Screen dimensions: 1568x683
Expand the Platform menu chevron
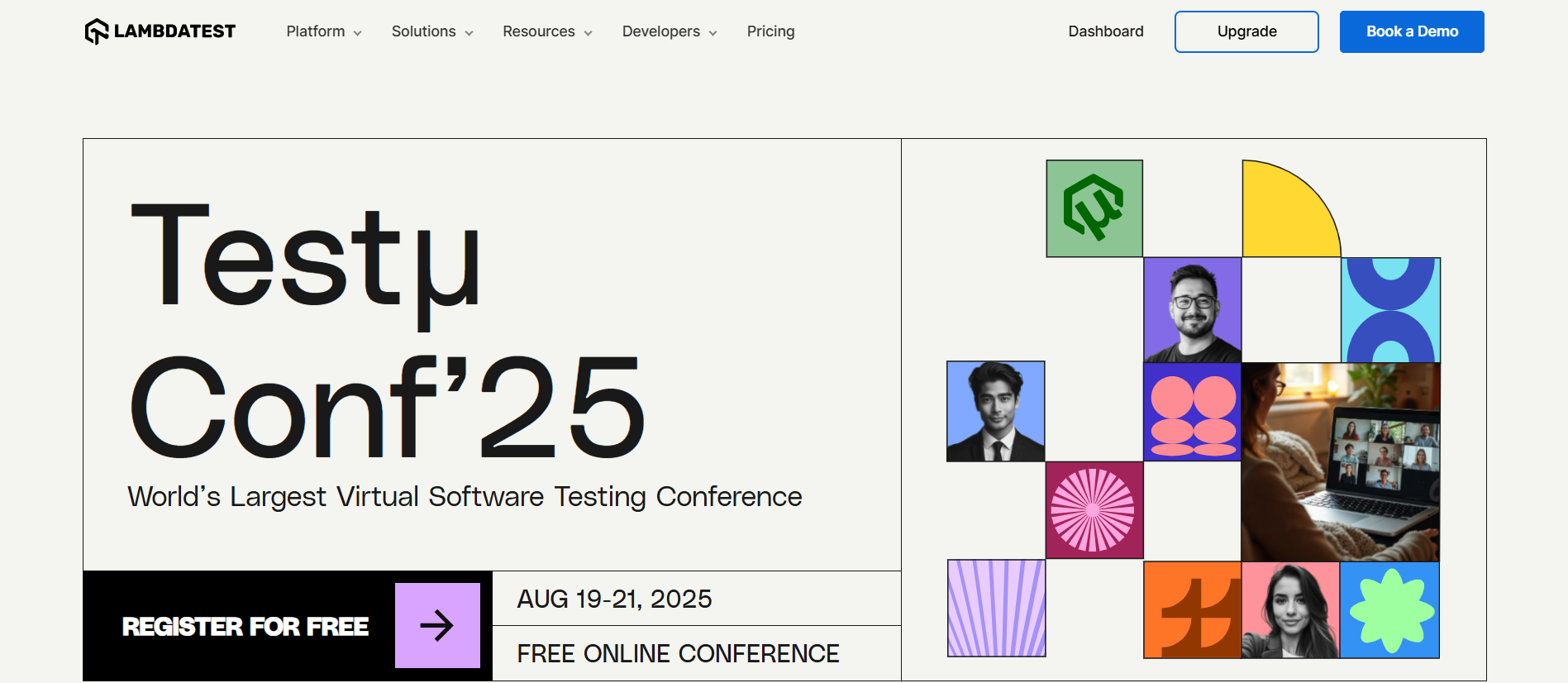[358, 33]
